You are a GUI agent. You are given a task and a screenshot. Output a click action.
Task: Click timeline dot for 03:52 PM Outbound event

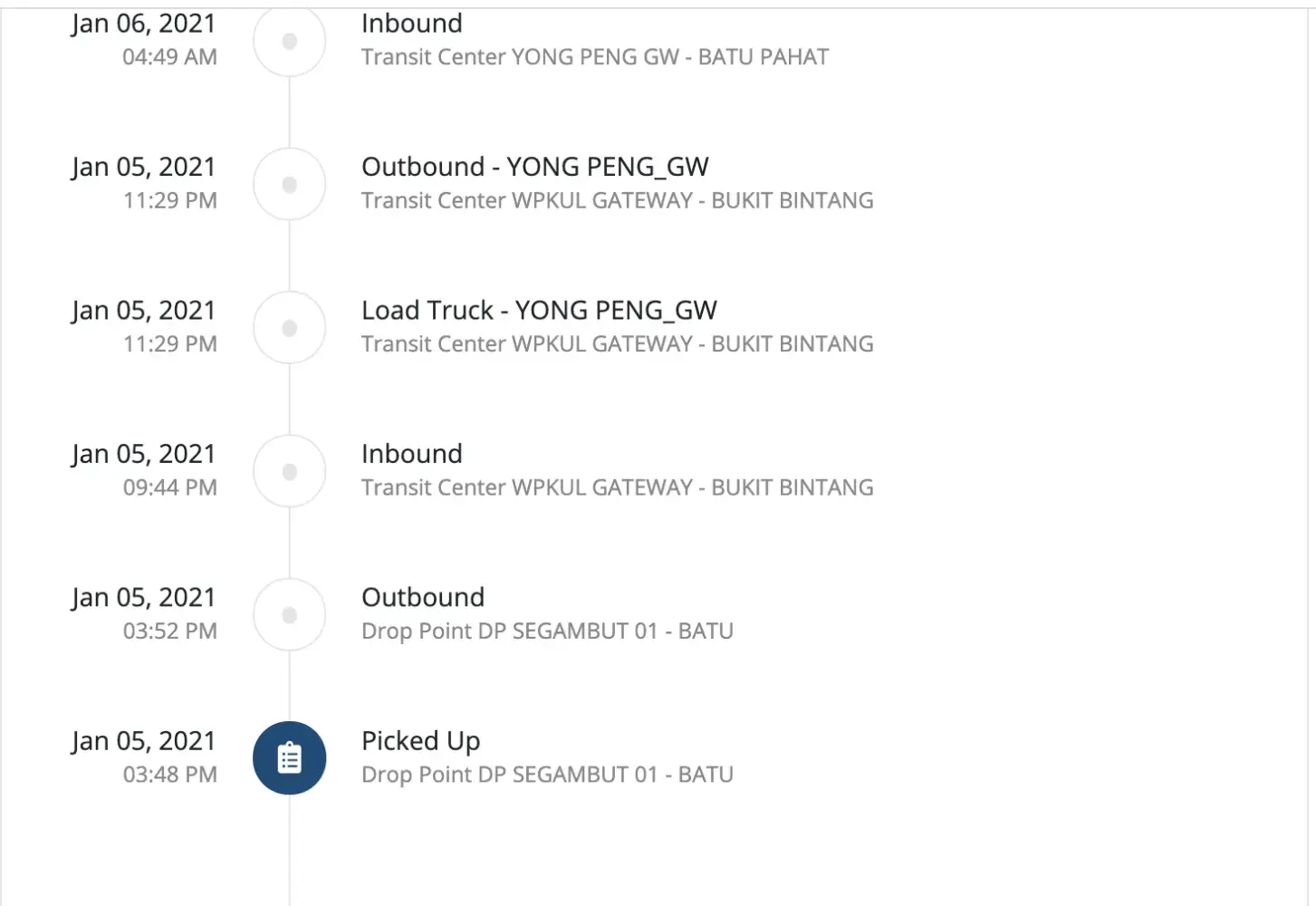click(289, 615)
